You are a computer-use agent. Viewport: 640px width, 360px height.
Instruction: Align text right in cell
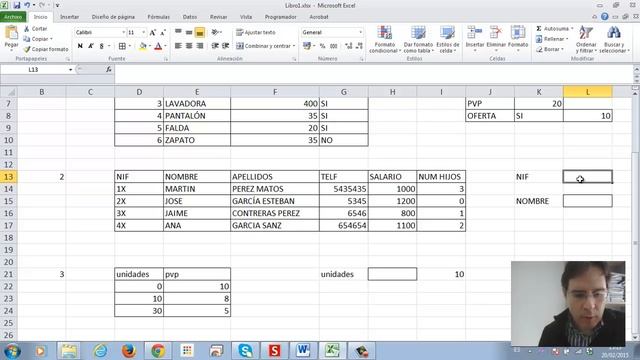[200, 46]
